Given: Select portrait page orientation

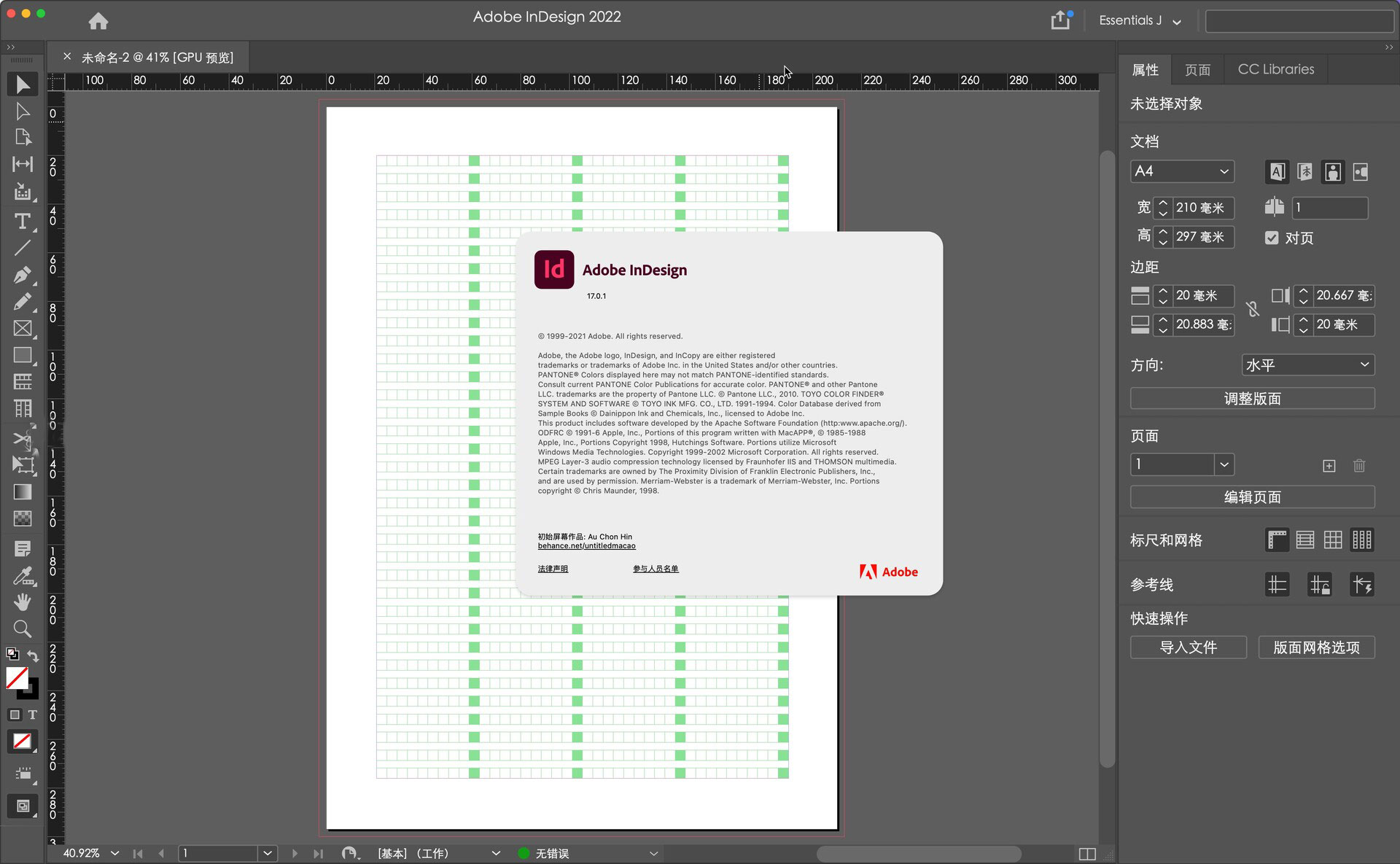Looking at the screenshot, I should pos(1333,172).
